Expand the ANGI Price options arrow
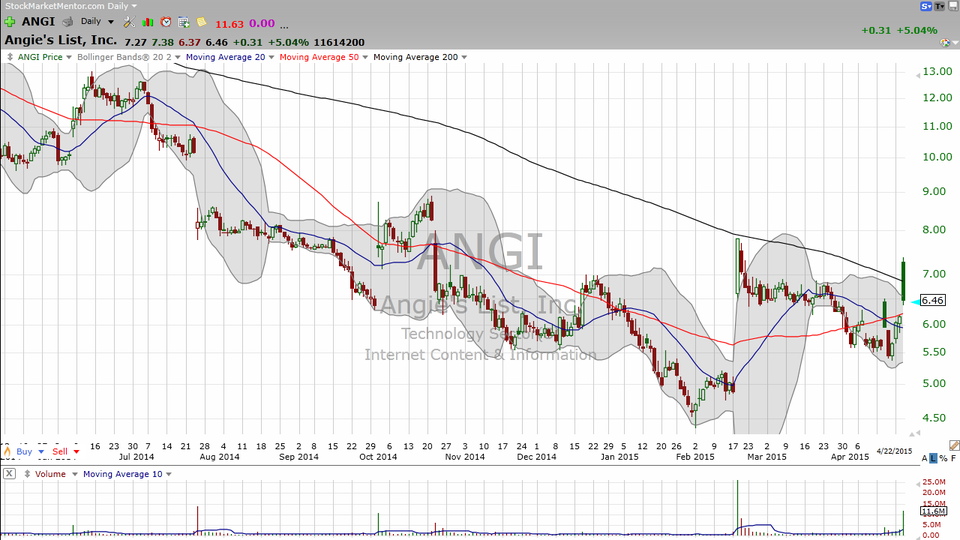Image resolution: width=960 pixels, height=540 pixels. point(69,57)
